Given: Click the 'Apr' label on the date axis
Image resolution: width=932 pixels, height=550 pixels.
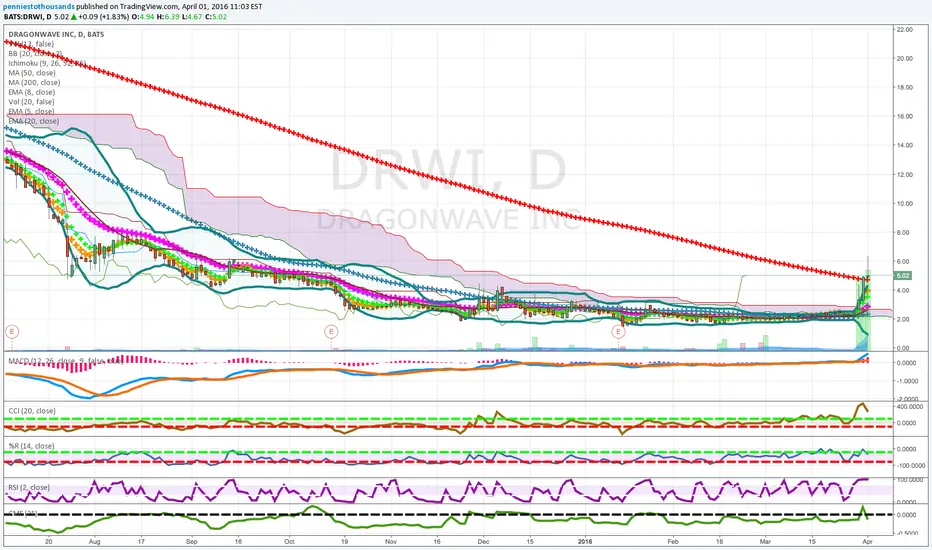Looking at the screenshot, I should point(867,542).
